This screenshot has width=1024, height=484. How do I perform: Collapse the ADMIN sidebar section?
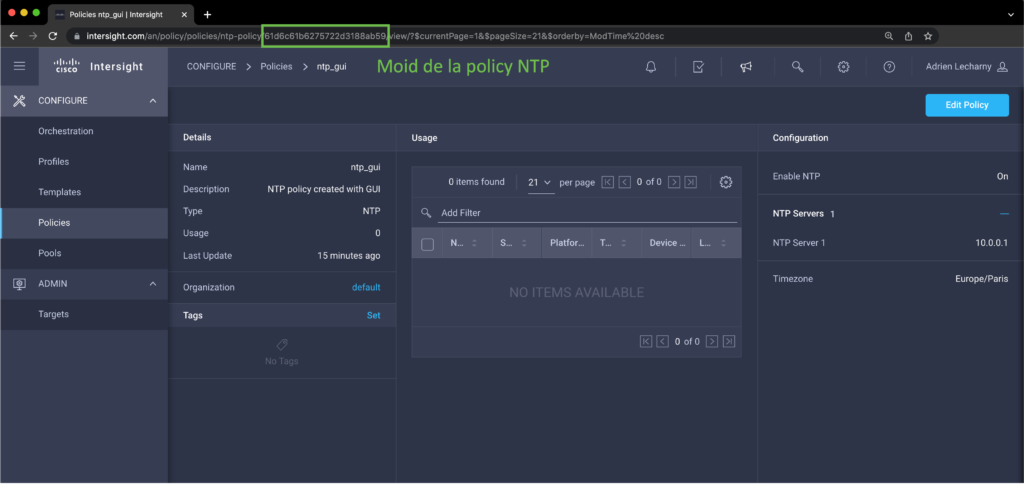pyautogui.click(x=152, y=284)
